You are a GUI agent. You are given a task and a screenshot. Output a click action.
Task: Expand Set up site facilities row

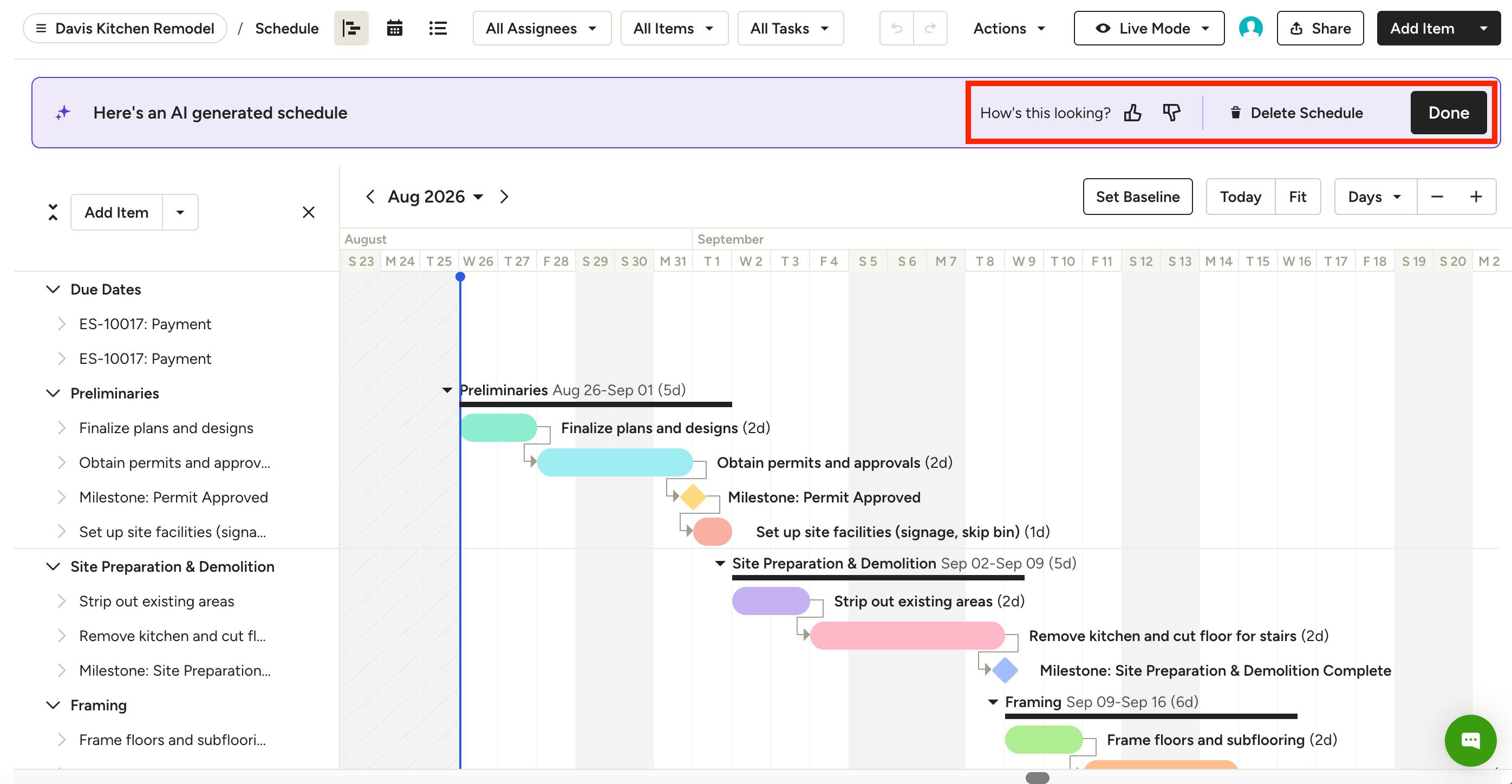pyautogui.click(x=62, y=532)
